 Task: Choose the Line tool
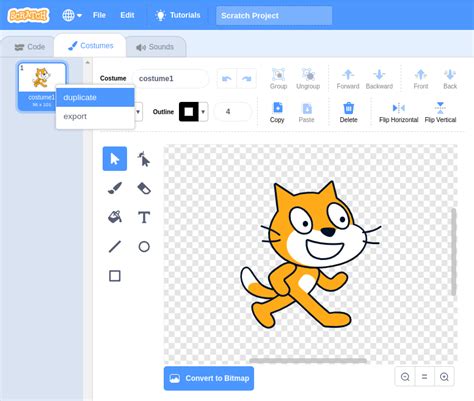(x=115, y=247)
